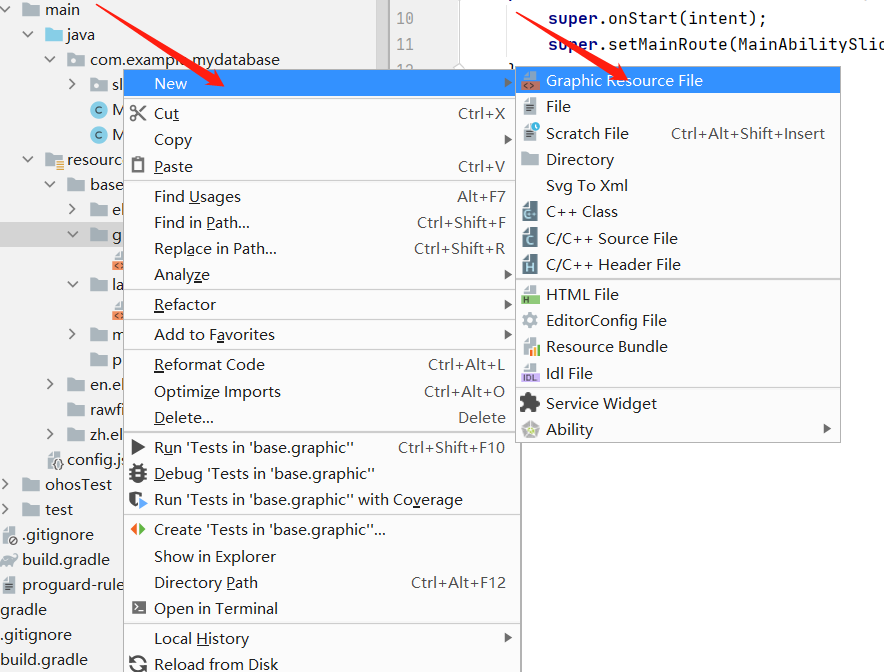
Task: Choose Delete... entry
Action: point(321,418)
